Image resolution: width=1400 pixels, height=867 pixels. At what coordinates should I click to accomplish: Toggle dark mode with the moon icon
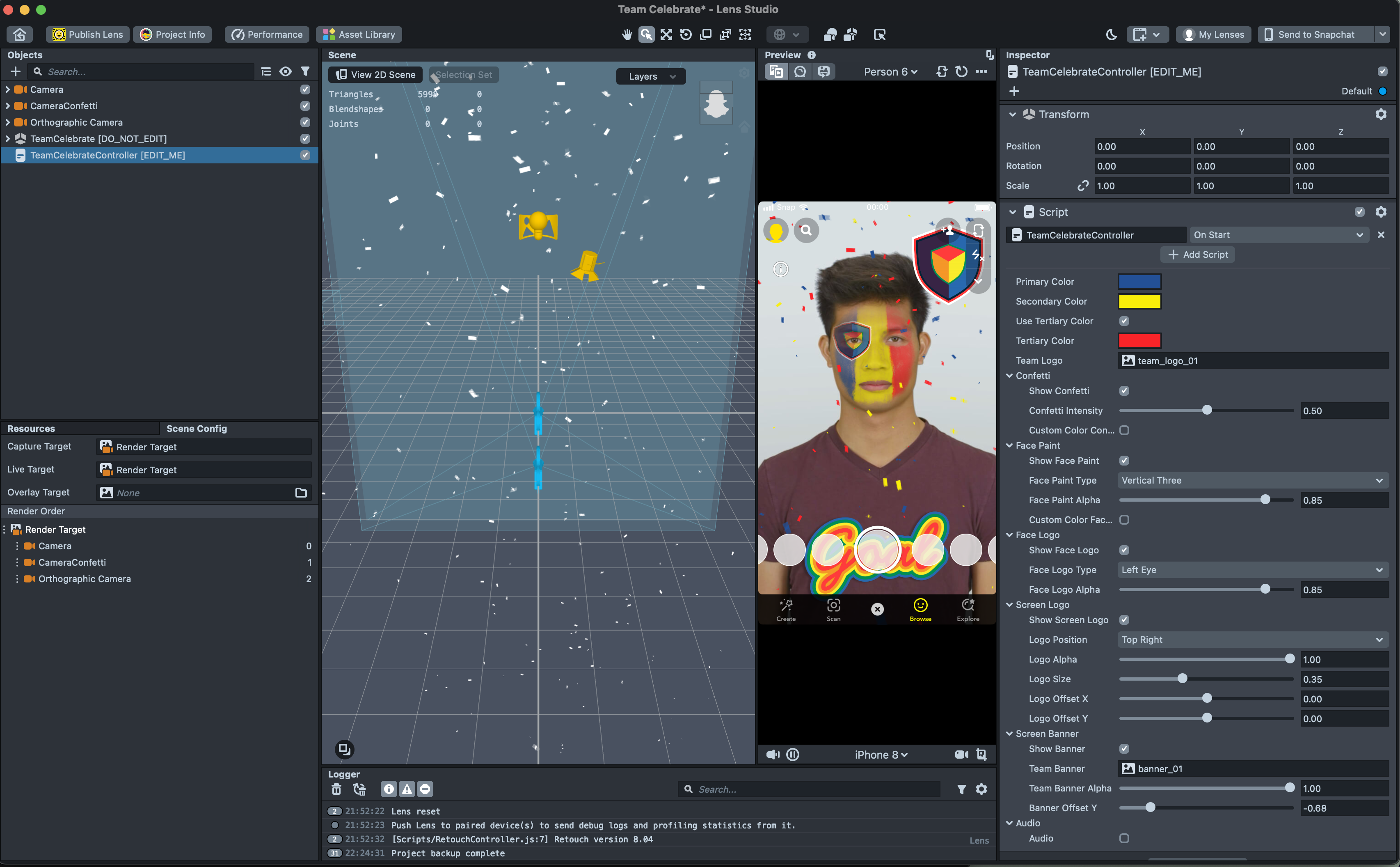(1111, 34)
